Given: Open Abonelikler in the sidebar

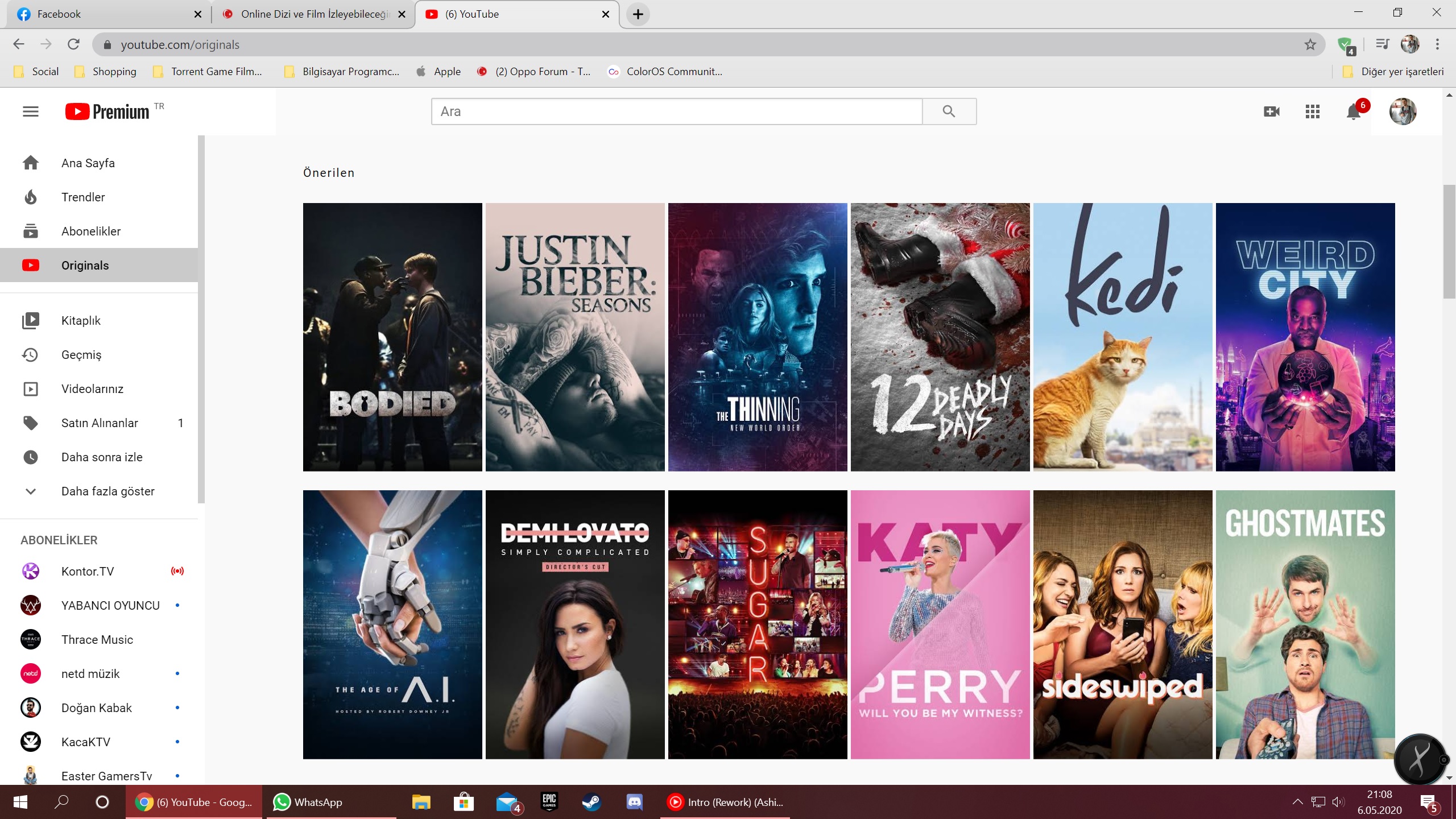Looking at the screenshot, I should [x=99, y=231].
